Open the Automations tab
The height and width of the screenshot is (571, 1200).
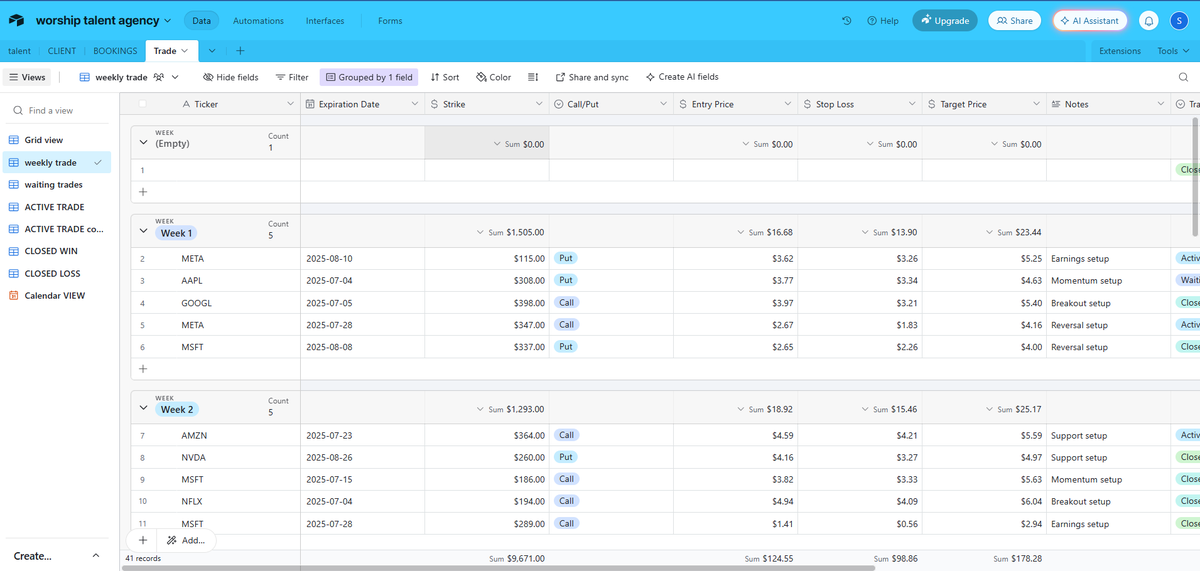258,21
